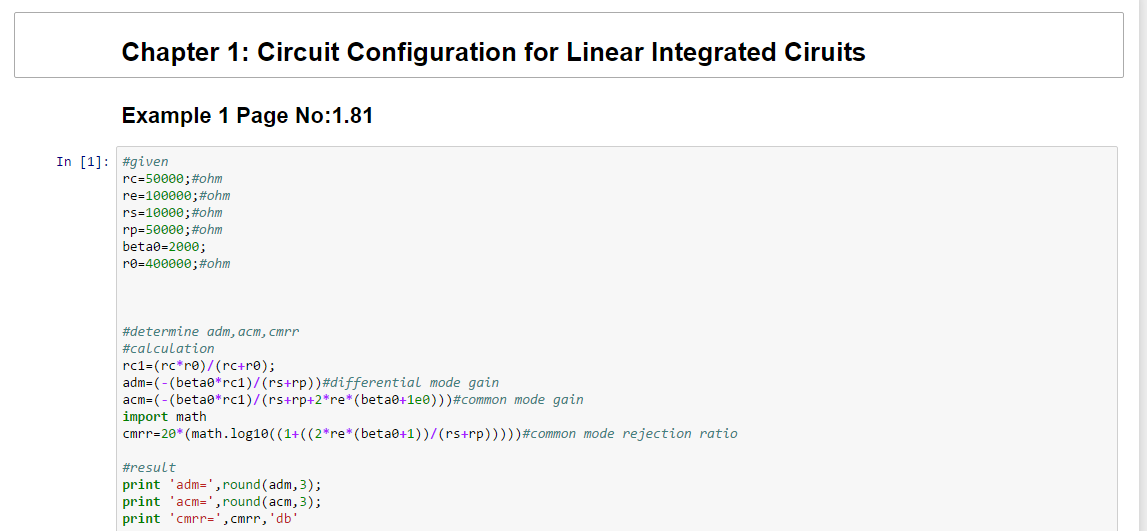This screenshot has width=1147, height=531.
Task: Click the rp=50000 code line
Action: [x=172, y=230]
